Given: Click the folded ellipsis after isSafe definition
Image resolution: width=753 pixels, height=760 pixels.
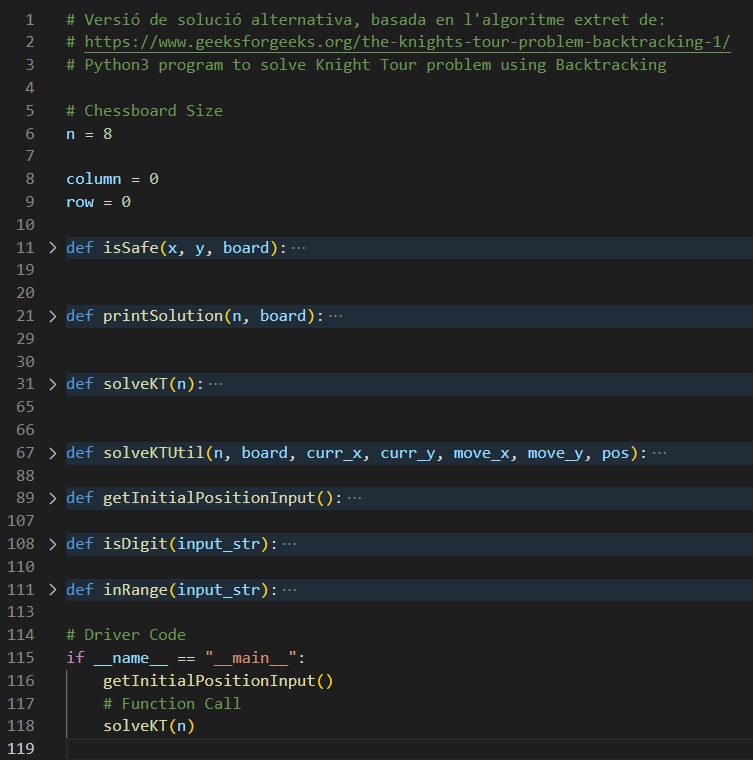Looking at the screenshot, I should point(298,248).
